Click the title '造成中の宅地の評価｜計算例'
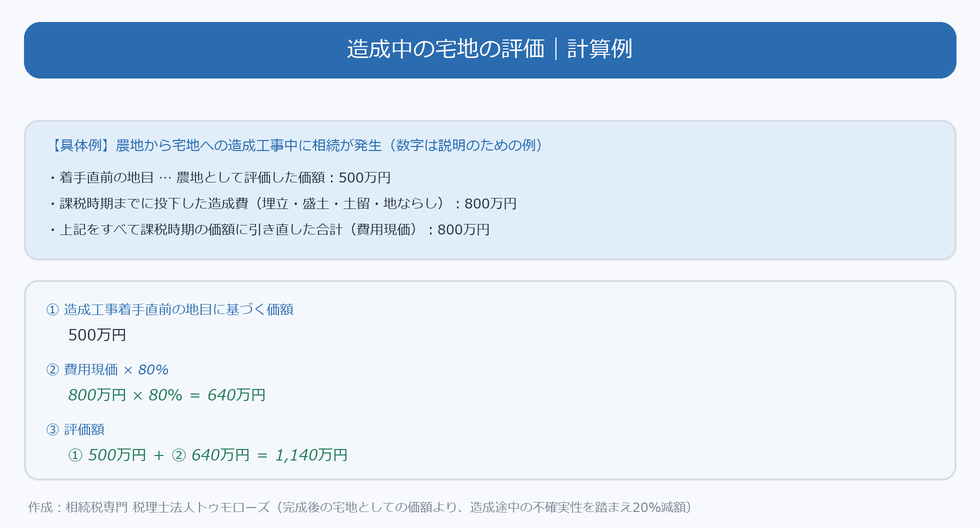This screenshot has width=980, height=528. pyautogui.click(x=489, y=49)
